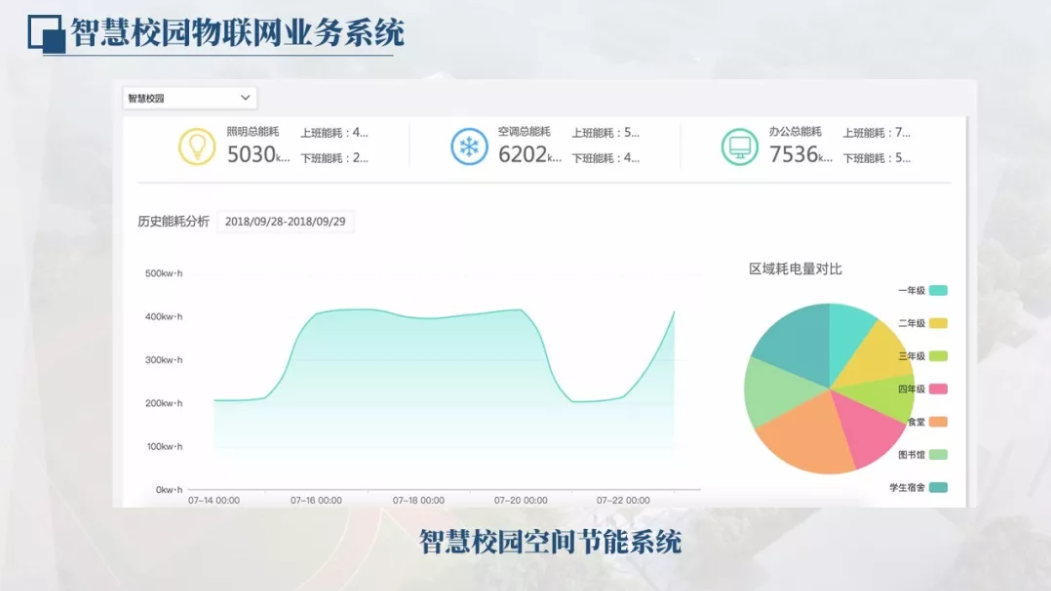Click the 200kw·h y-axis label

click(164, 403)
